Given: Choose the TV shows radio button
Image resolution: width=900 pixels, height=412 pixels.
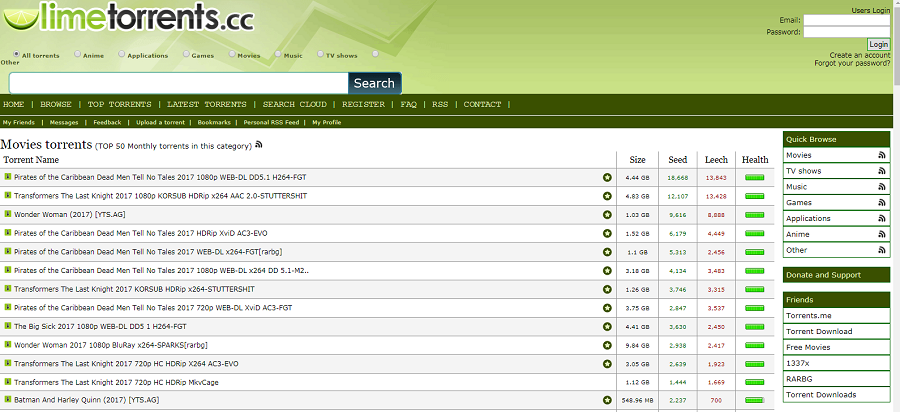Looking at the screenshot, I should tap(321, 55).
